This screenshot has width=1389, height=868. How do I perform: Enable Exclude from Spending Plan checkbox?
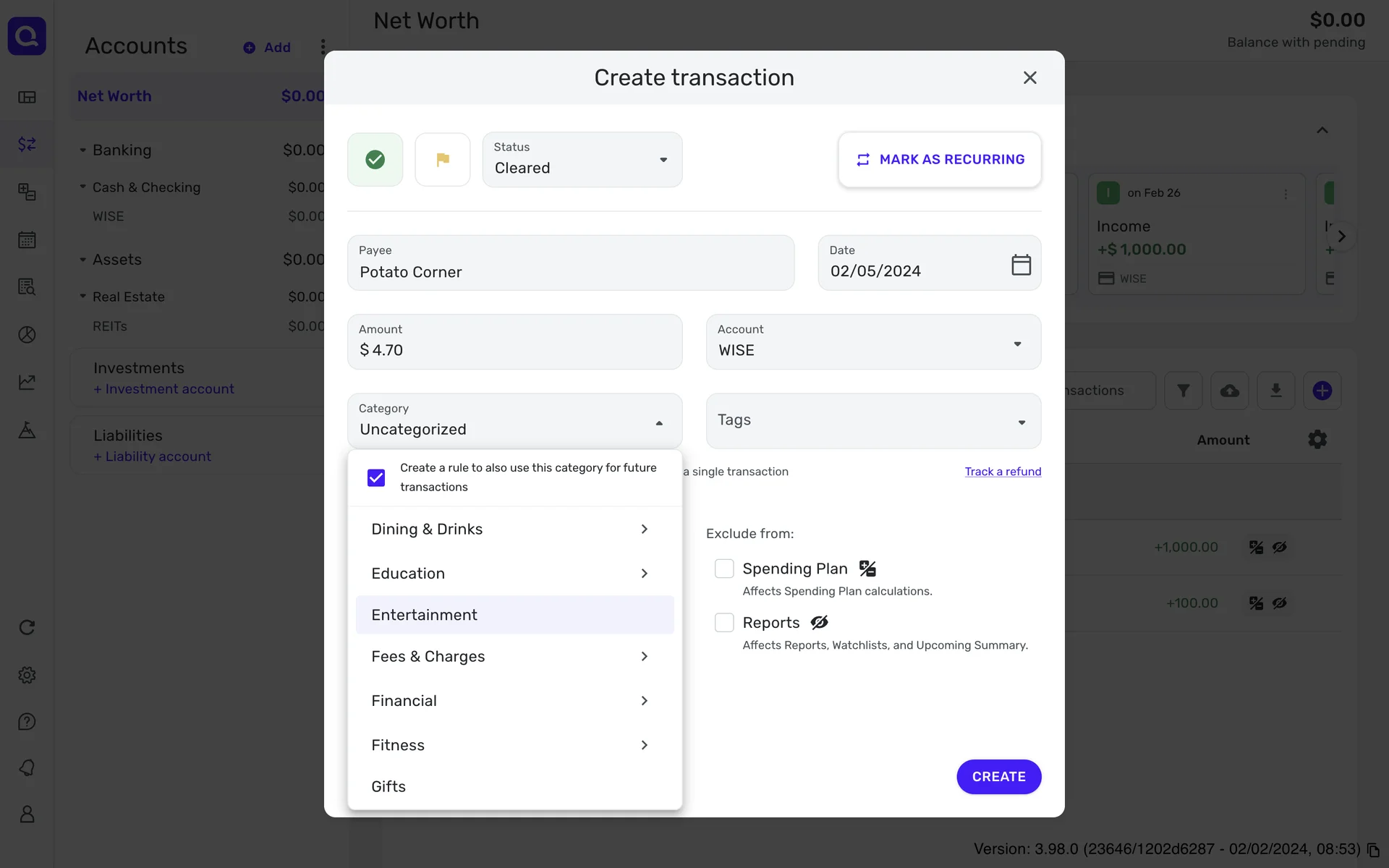click(x=724, y=569)
